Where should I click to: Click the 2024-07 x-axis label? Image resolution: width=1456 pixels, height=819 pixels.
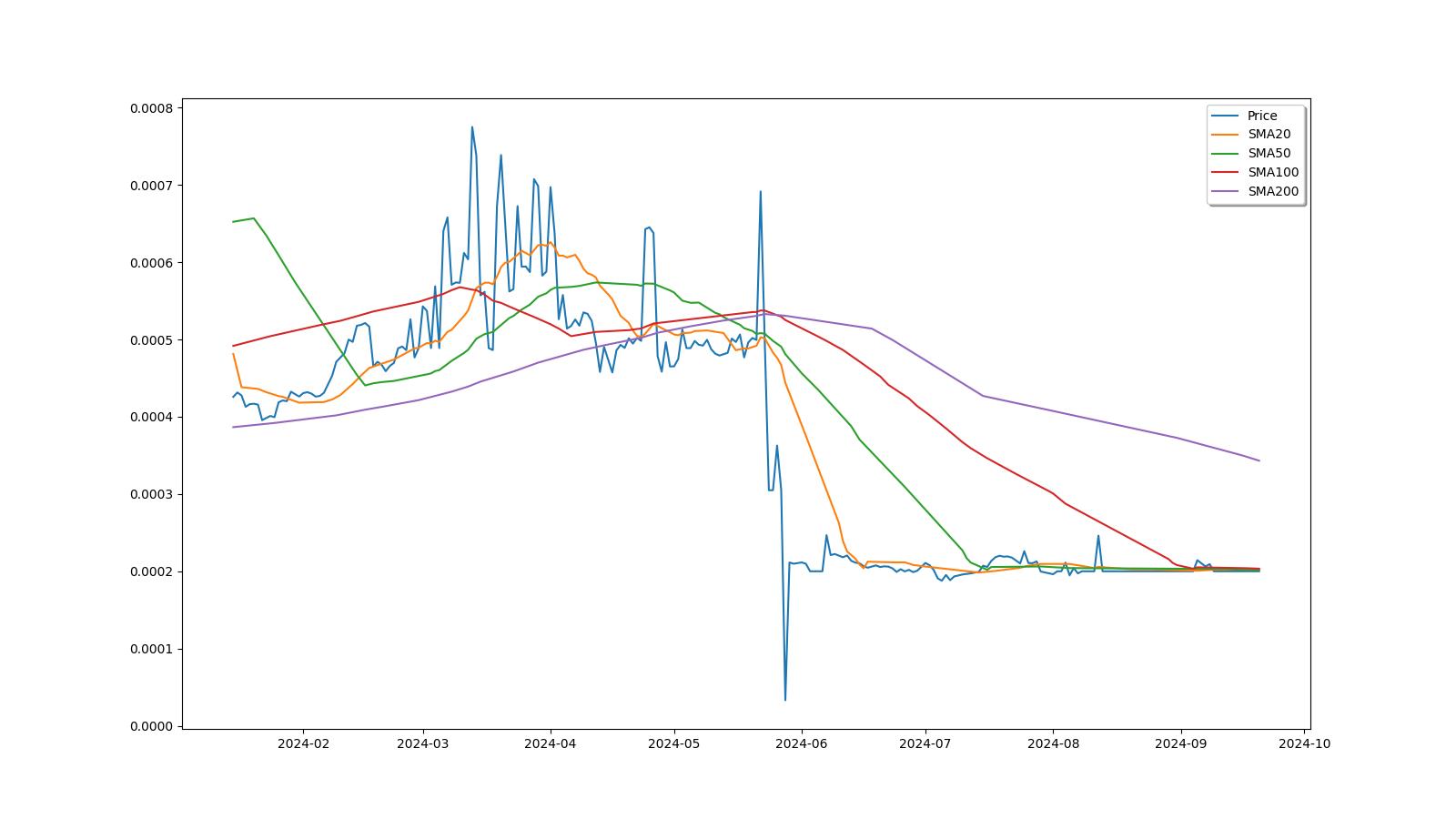tap(925, 743)
